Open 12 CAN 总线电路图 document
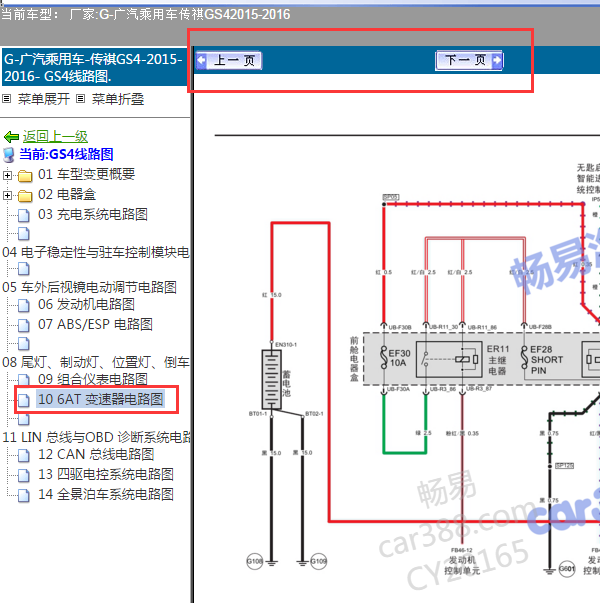 click(x=96, y=454)
